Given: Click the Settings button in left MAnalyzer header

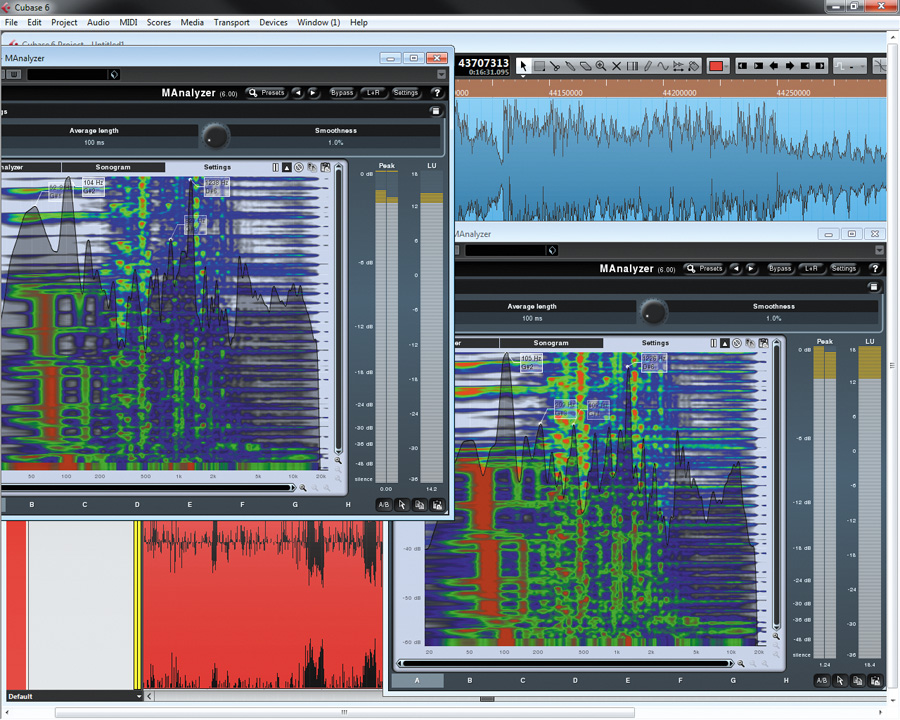Looking at the screenshot, I should [x=405, y=93].
